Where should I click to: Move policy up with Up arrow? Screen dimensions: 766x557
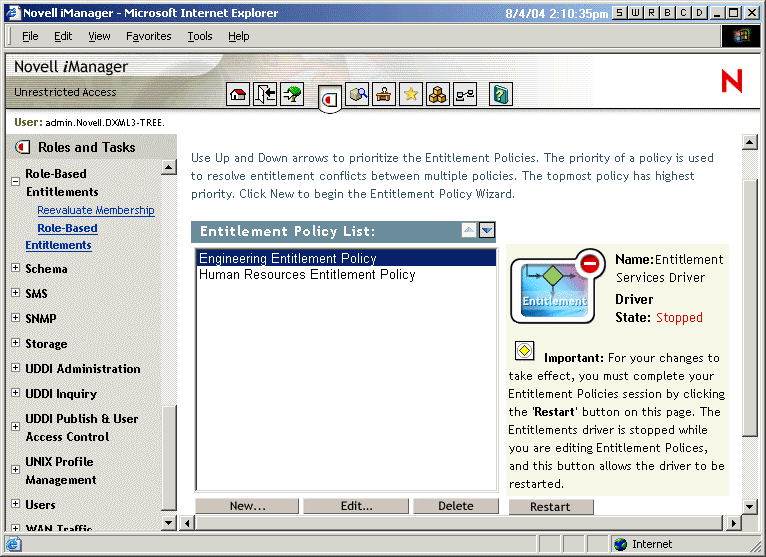(469, 230)
